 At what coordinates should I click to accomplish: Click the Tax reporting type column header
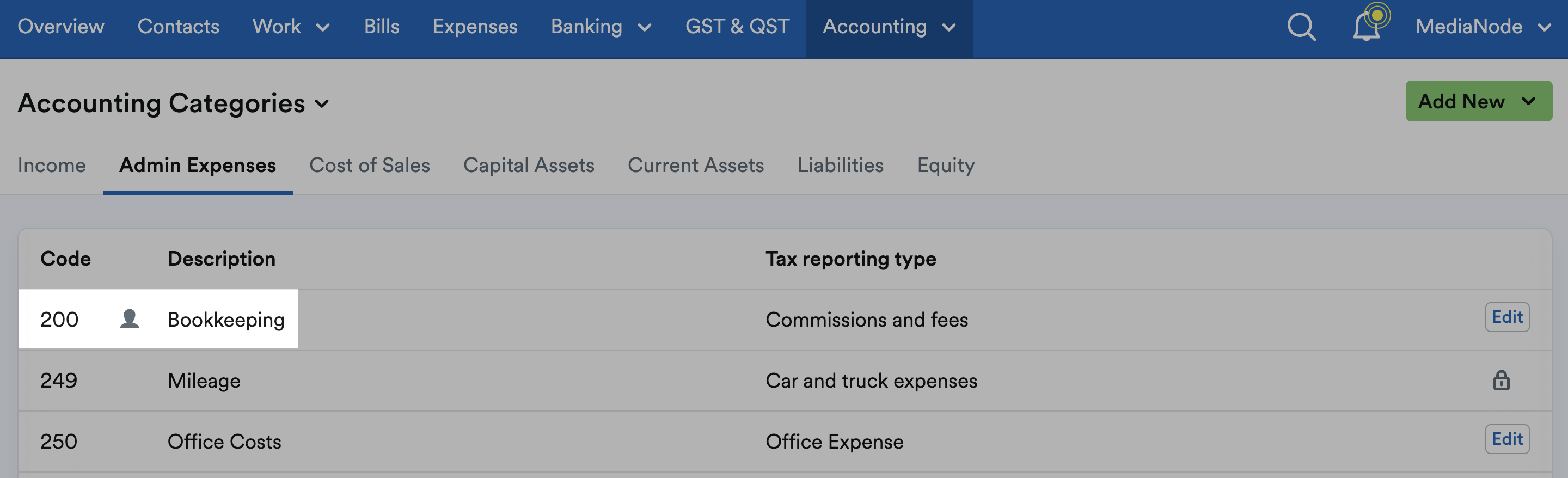[850, 258]
